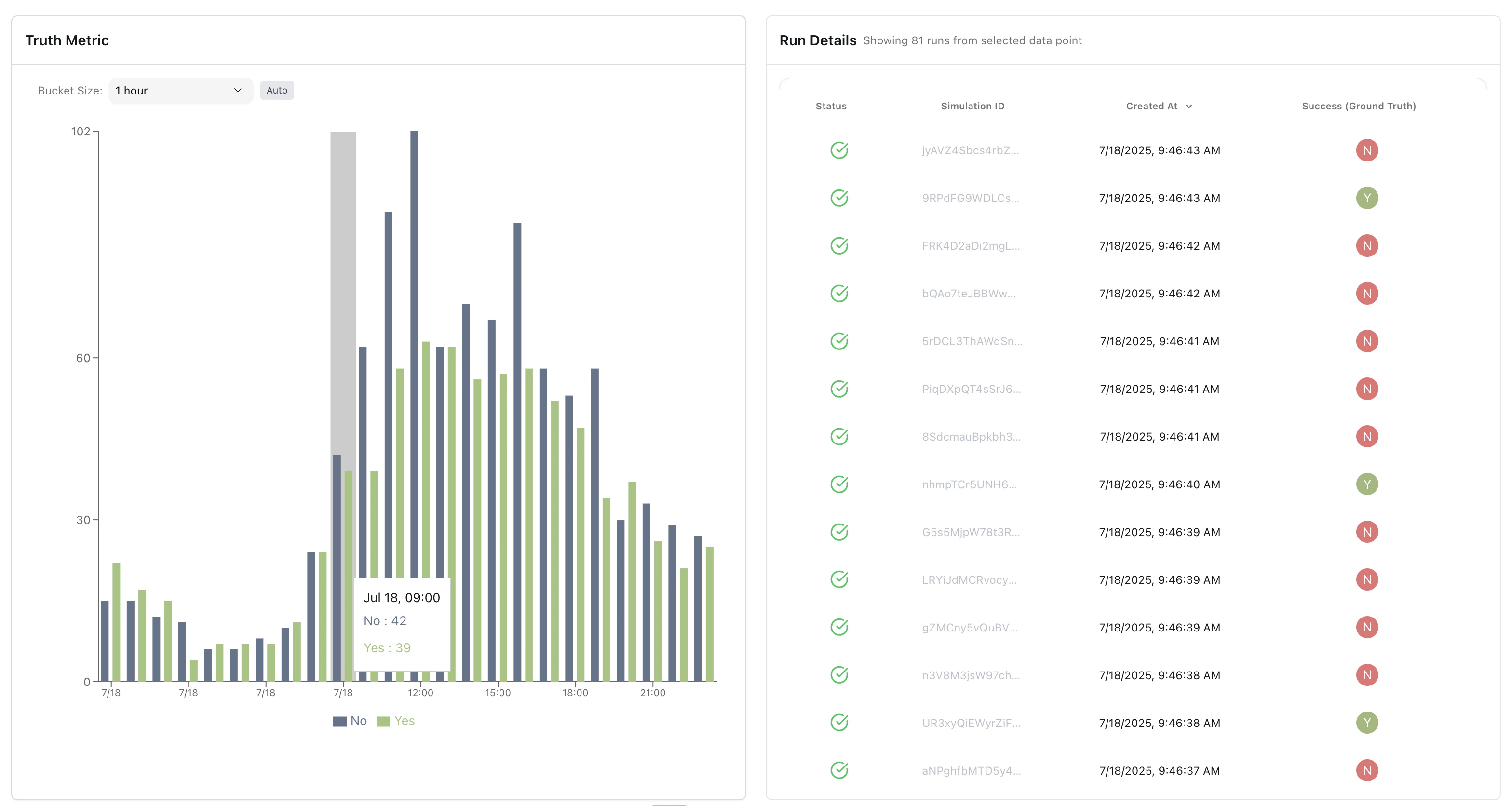This screenshot has height=806, width=1512.
Task: Toggle the Yes series in chart legend
Action: pos(404,721)
